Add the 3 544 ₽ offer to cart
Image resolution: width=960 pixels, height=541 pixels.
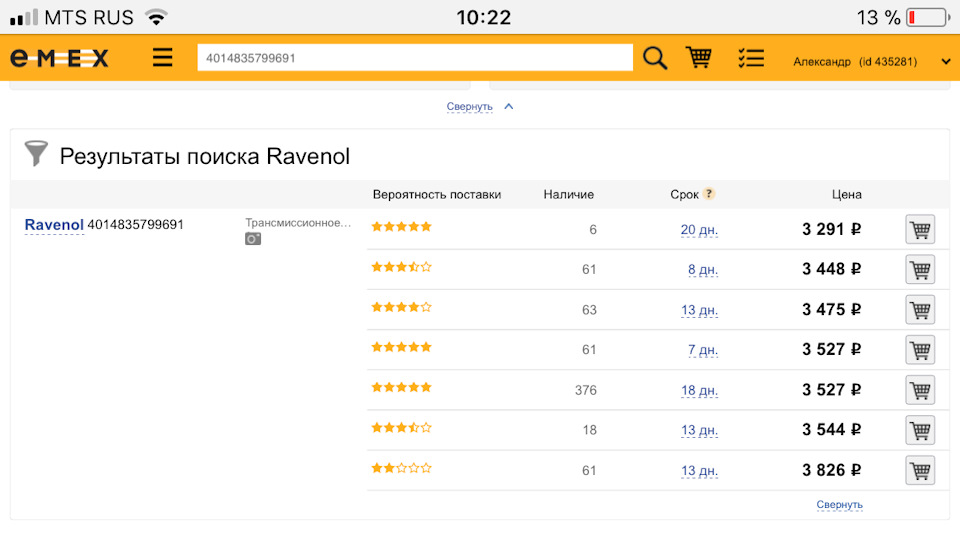tap(920, 430)
